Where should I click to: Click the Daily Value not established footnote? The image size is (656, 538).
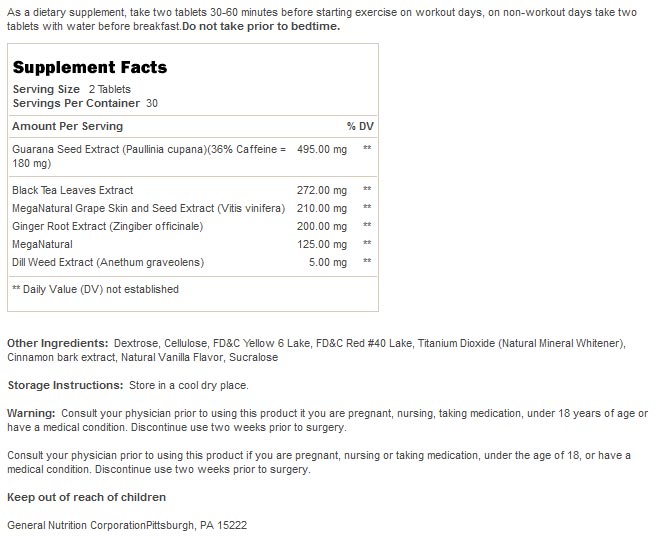[x=95, y=289]
